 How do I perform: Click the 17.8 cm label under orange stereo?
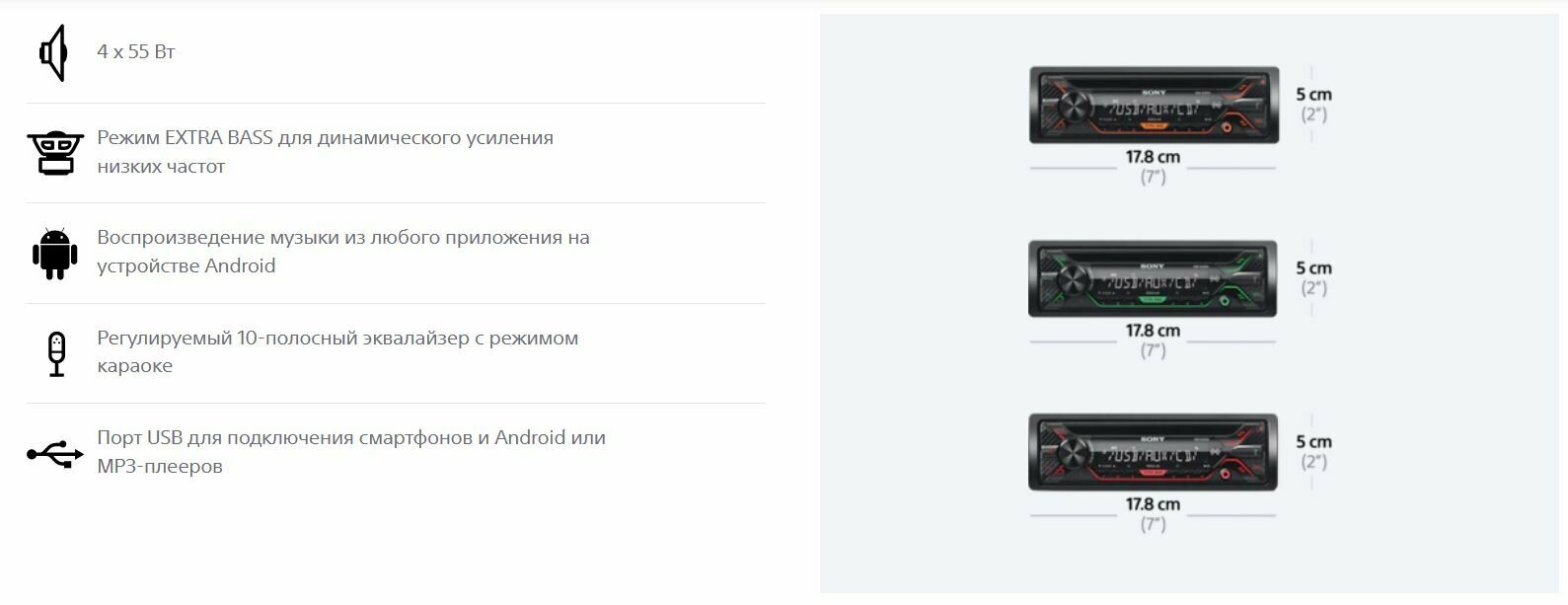click(x=1153, y=157)
